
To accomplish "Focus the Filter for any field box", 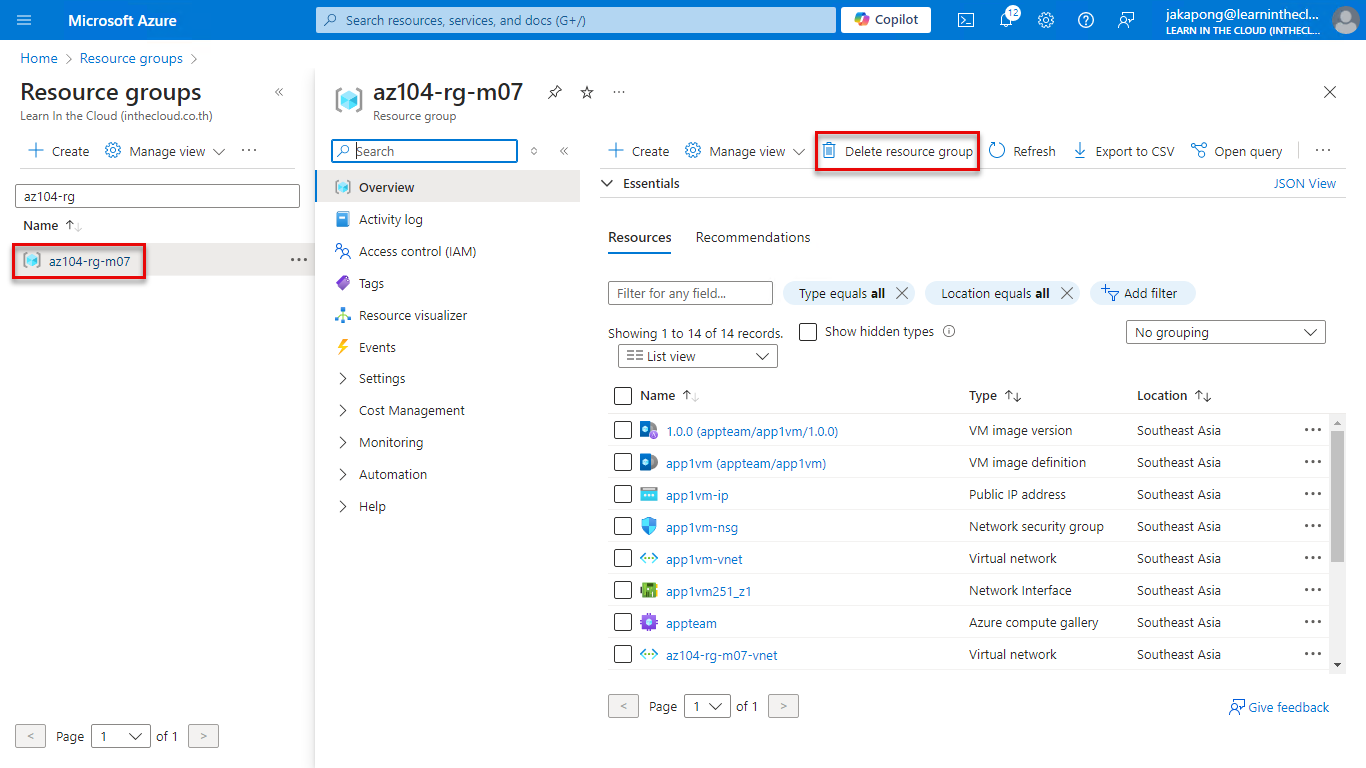I will [x=690, y=293].
